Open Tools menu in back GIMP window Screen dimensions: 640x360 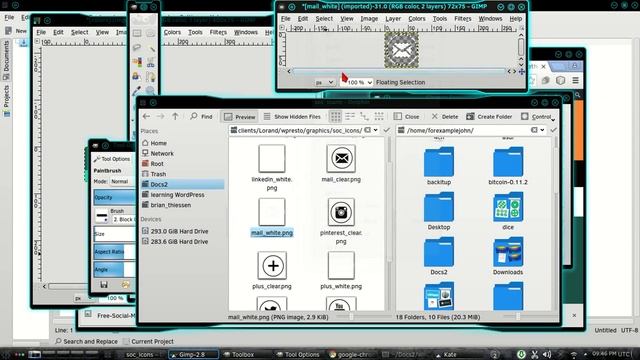pyautogui.click(x=195, y=32)
